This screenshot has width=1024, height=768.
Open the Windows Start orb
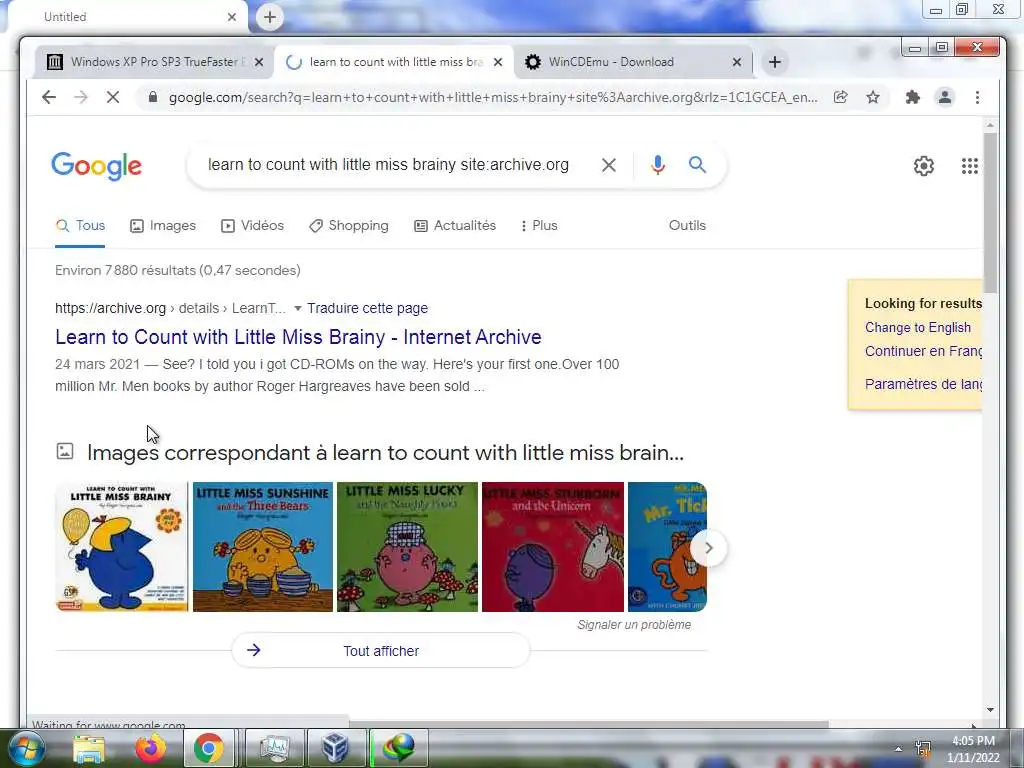25,748
